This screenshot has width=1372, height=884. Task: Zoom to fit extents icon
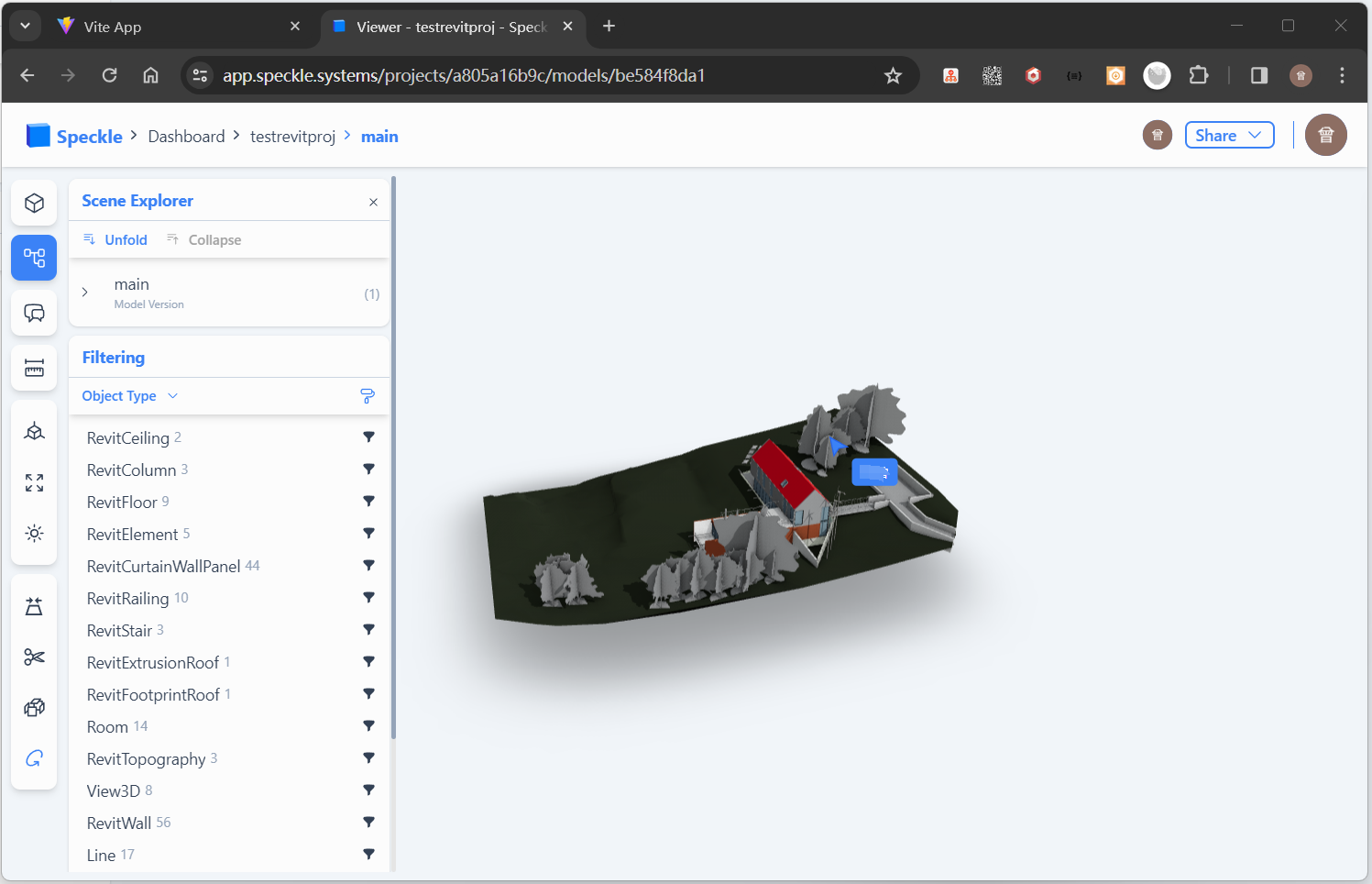(34, 482)
